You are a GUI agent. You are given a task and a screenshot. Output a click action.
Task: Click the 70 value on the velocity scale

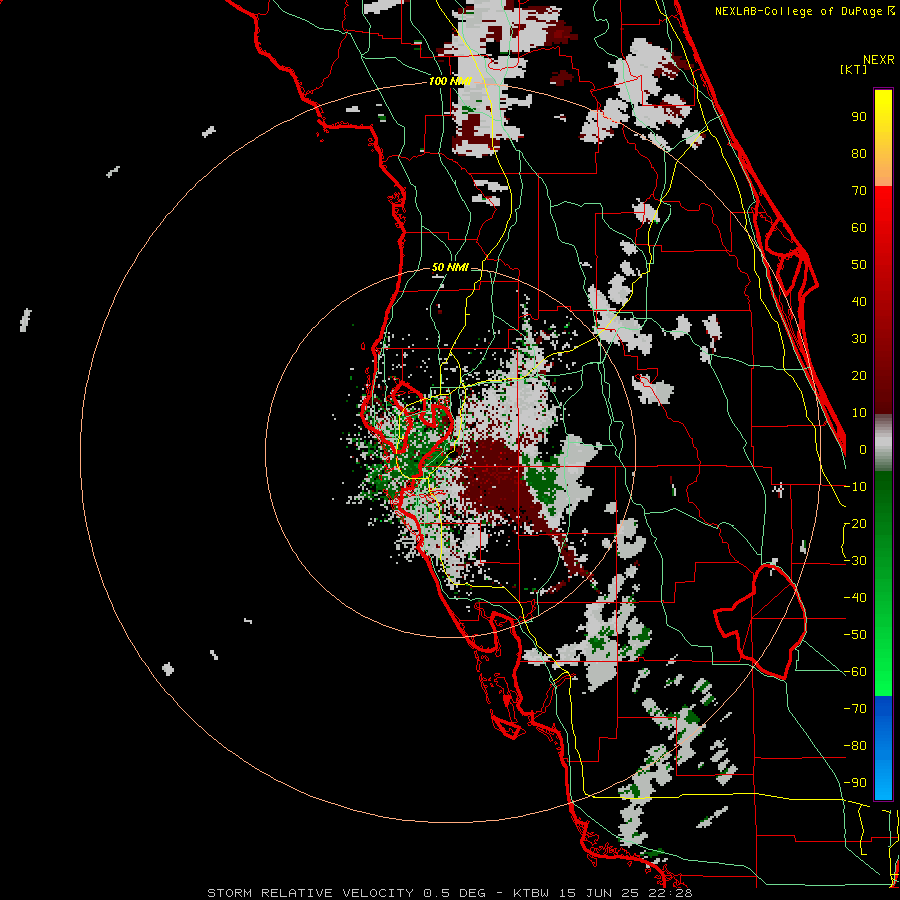tap(859, 191)
